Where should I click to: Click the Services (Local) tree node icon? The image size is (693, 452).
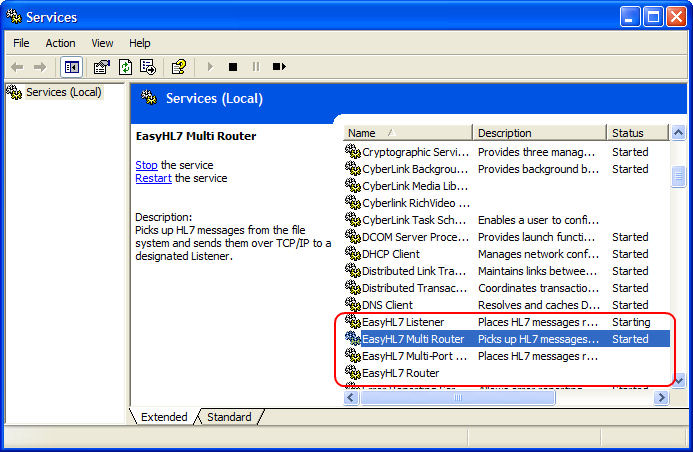click(14, 92)
